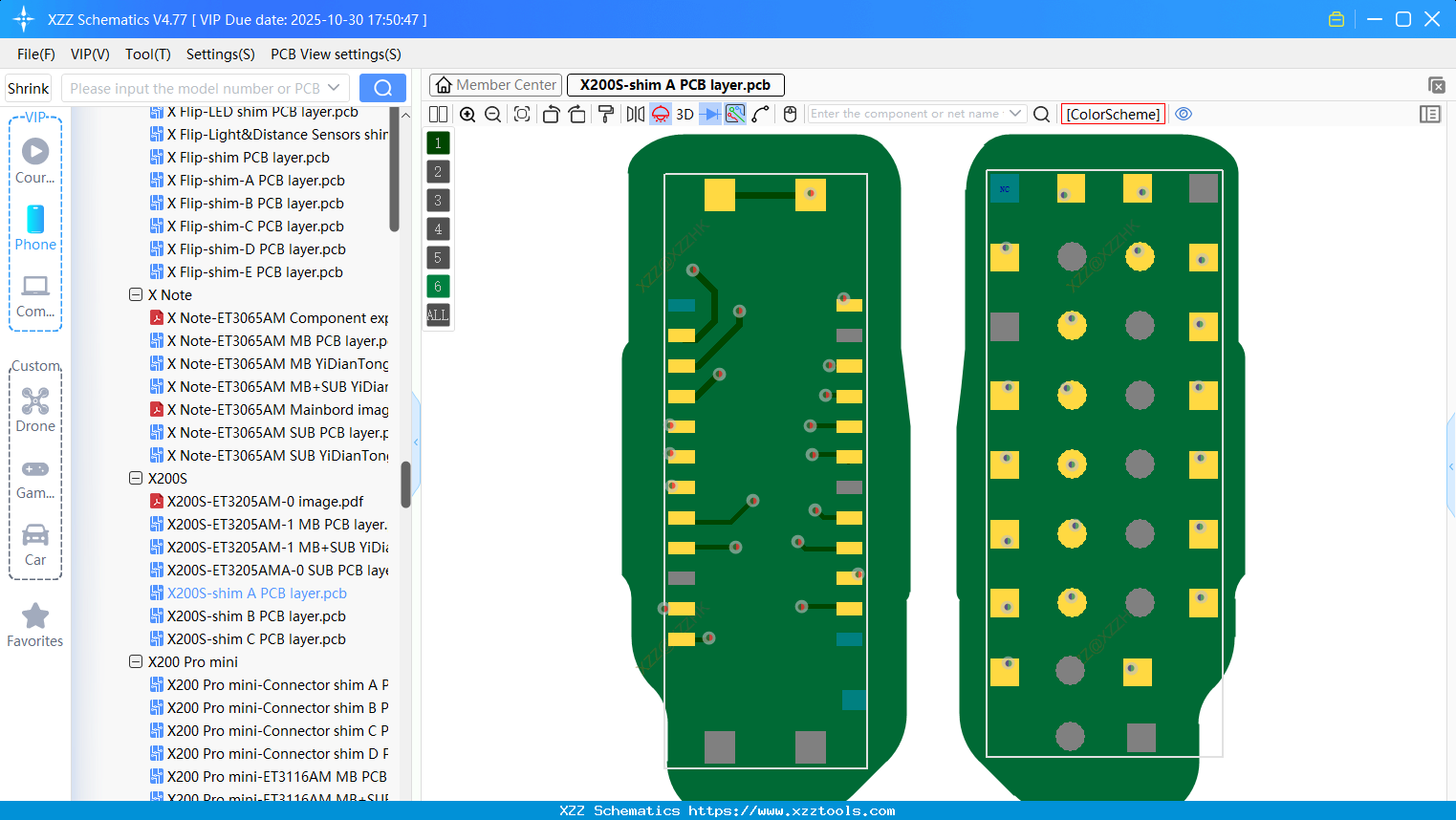Switch to the X200S-shim A PCB layer.pcb tab
This screenshot has width=1456, height=820.
point(676,85)
